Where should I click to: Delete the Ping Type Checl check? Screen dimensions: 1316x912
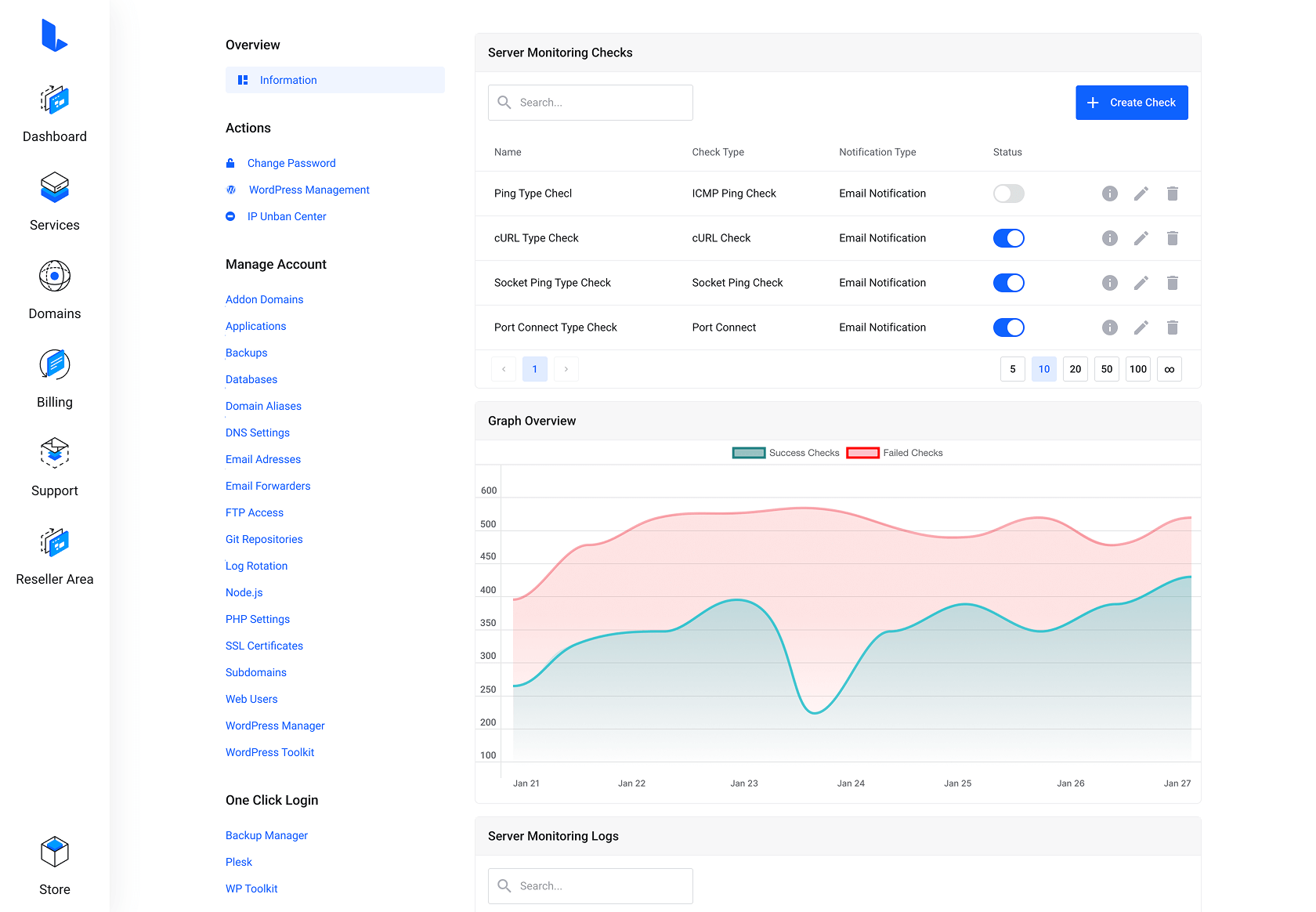1173,194
